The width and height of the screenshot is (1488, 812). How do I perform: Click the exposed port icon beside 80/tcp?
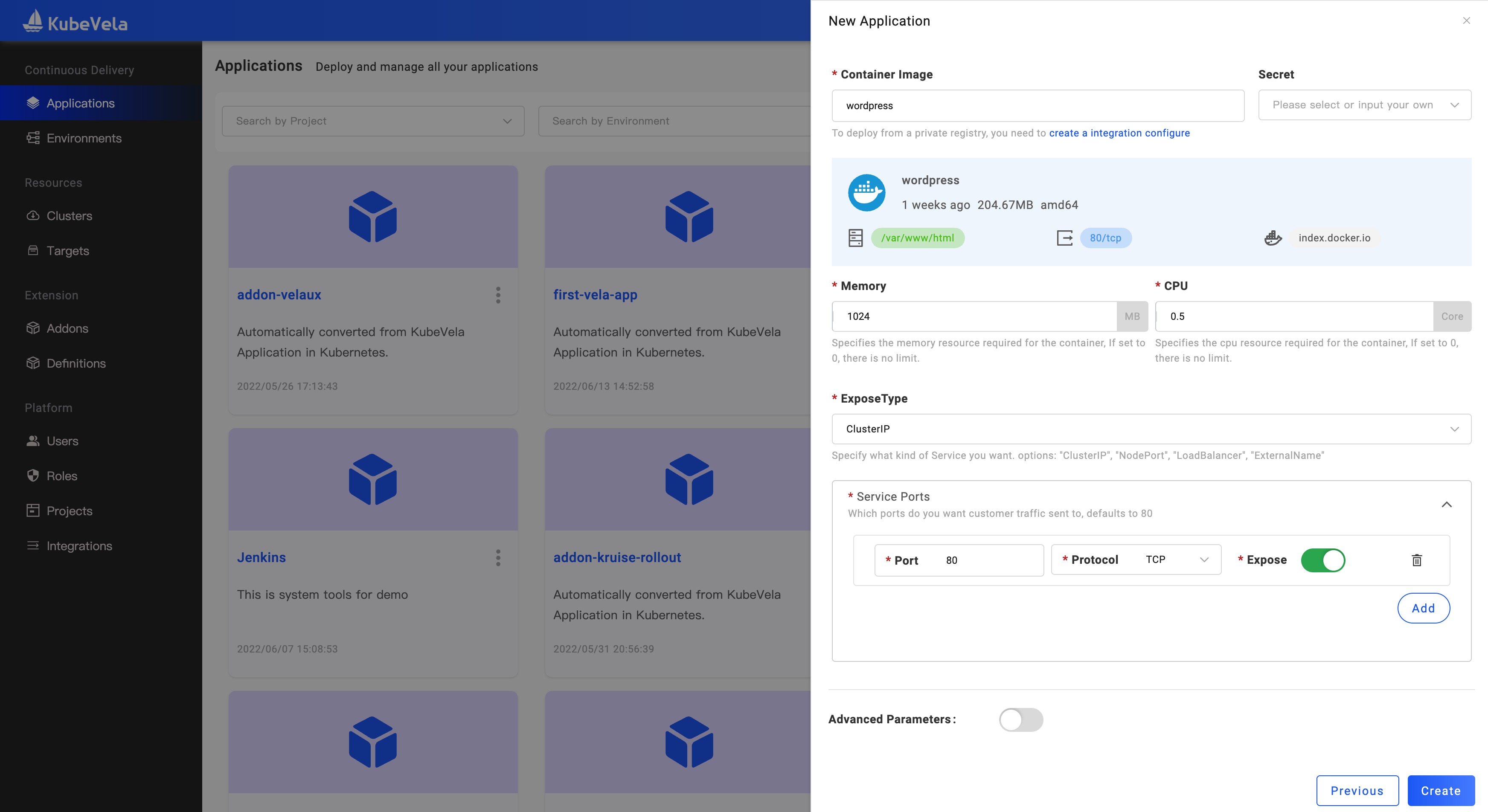coord(1064,238)
